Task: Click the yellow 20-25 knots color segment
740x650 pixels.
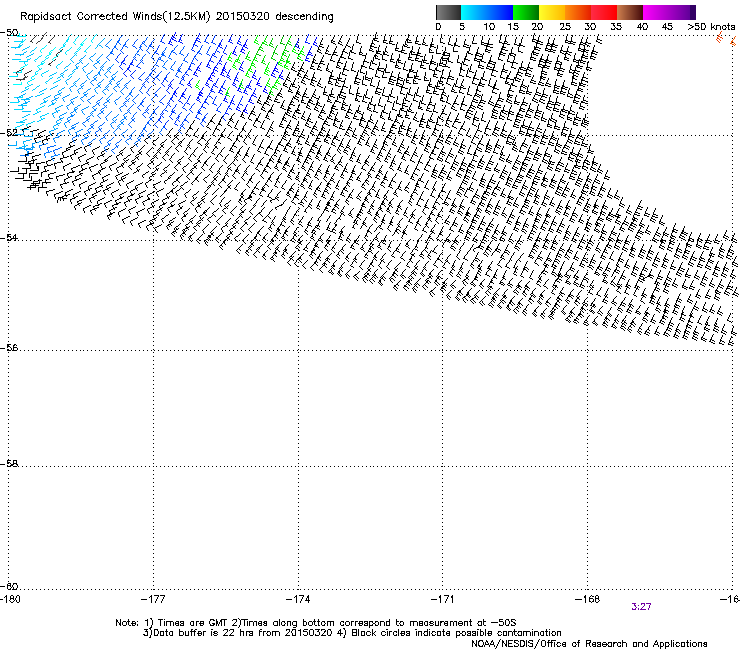Action: [x=551, y=12]
